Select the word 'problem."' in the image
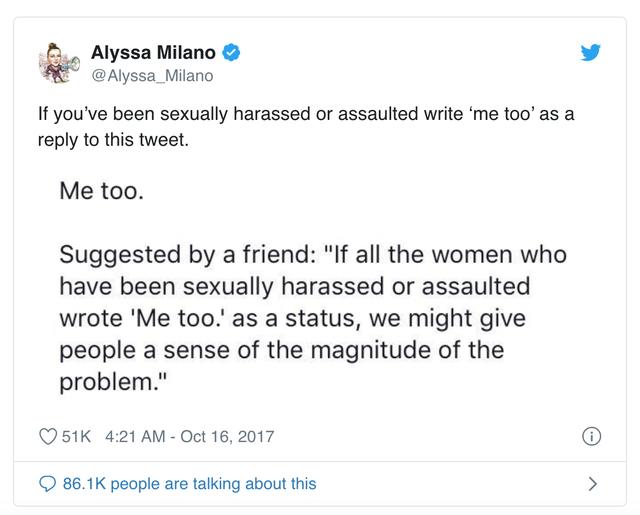This screenshot has height=515, width=640. (x=113, y=382)
